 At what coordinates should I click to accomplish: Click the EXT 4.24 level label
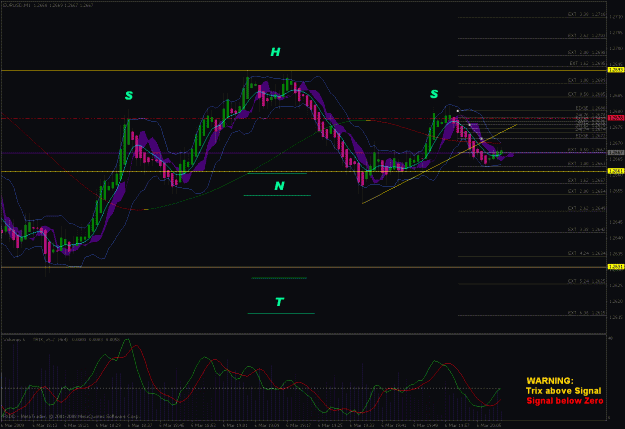point(586,253)
